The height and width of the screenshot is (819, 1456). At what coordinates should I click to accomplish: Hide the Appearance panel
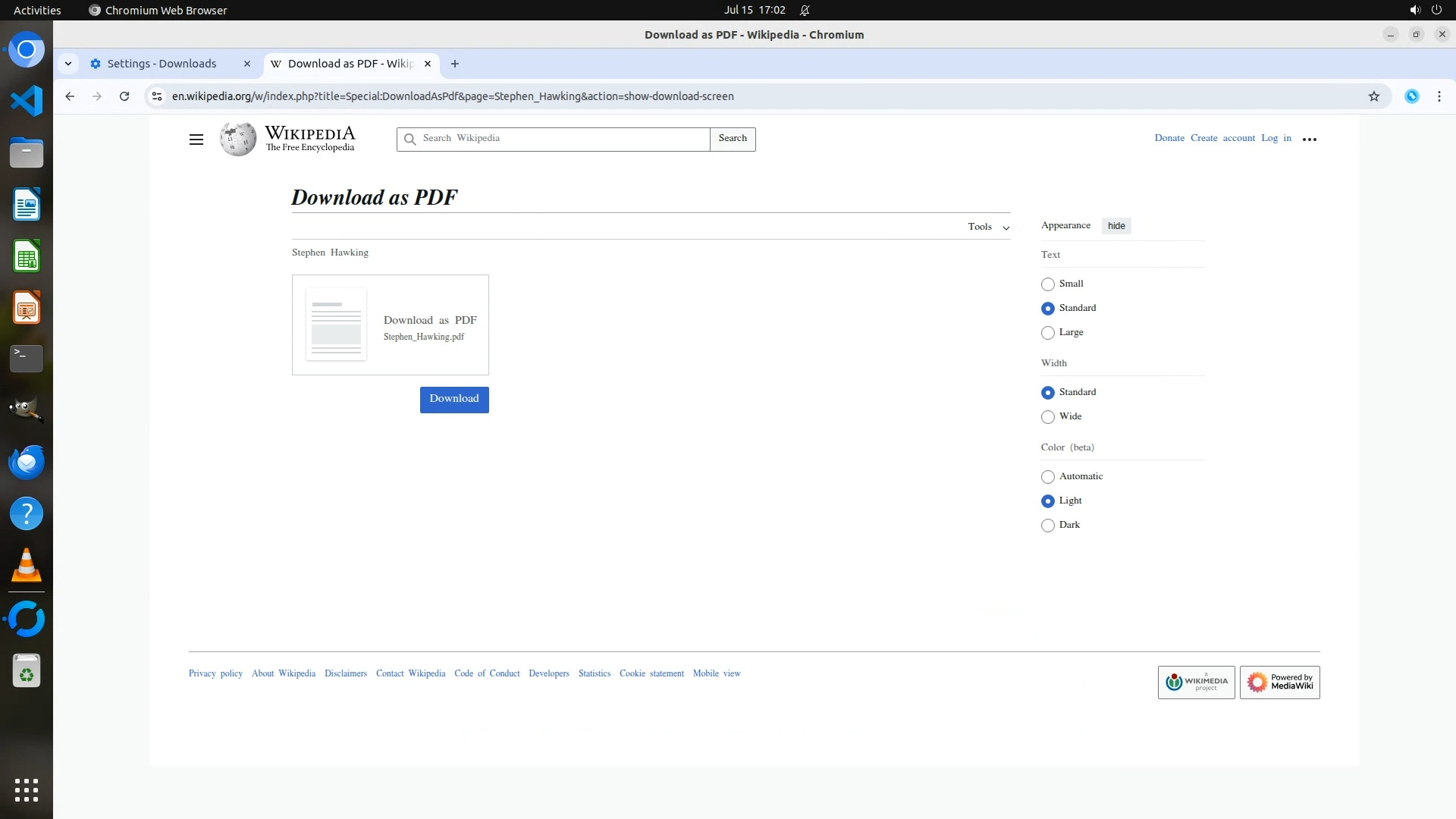coord(1116,226)
